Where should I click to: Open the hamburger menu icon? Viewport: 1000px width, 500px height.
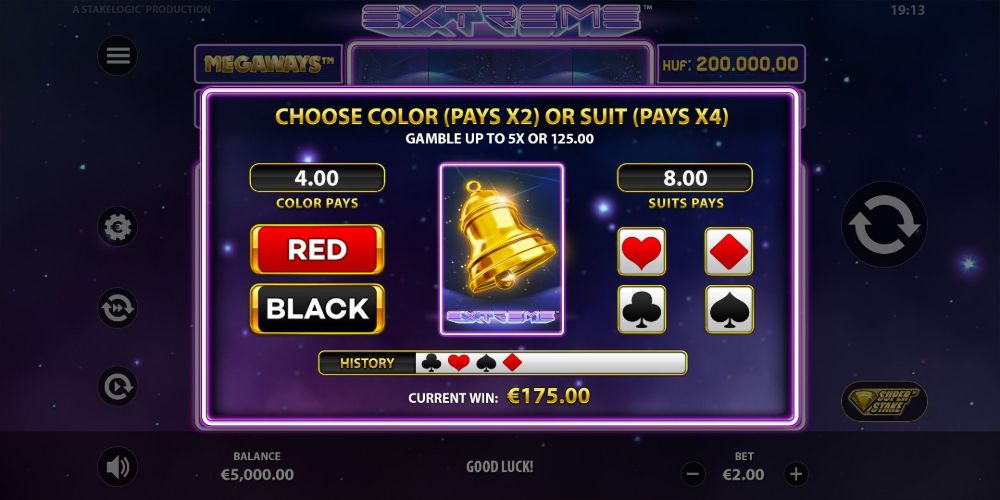(117, 55)
